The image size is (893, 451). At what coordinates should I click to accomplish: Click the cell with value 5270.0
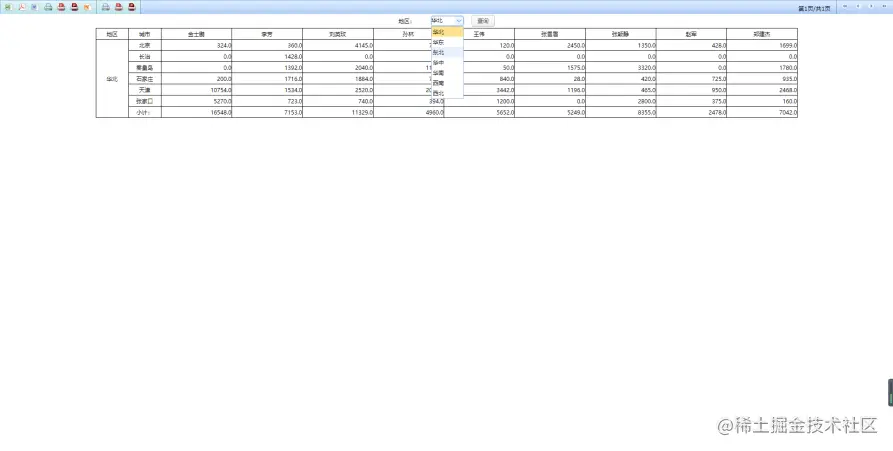pos(196,101)
